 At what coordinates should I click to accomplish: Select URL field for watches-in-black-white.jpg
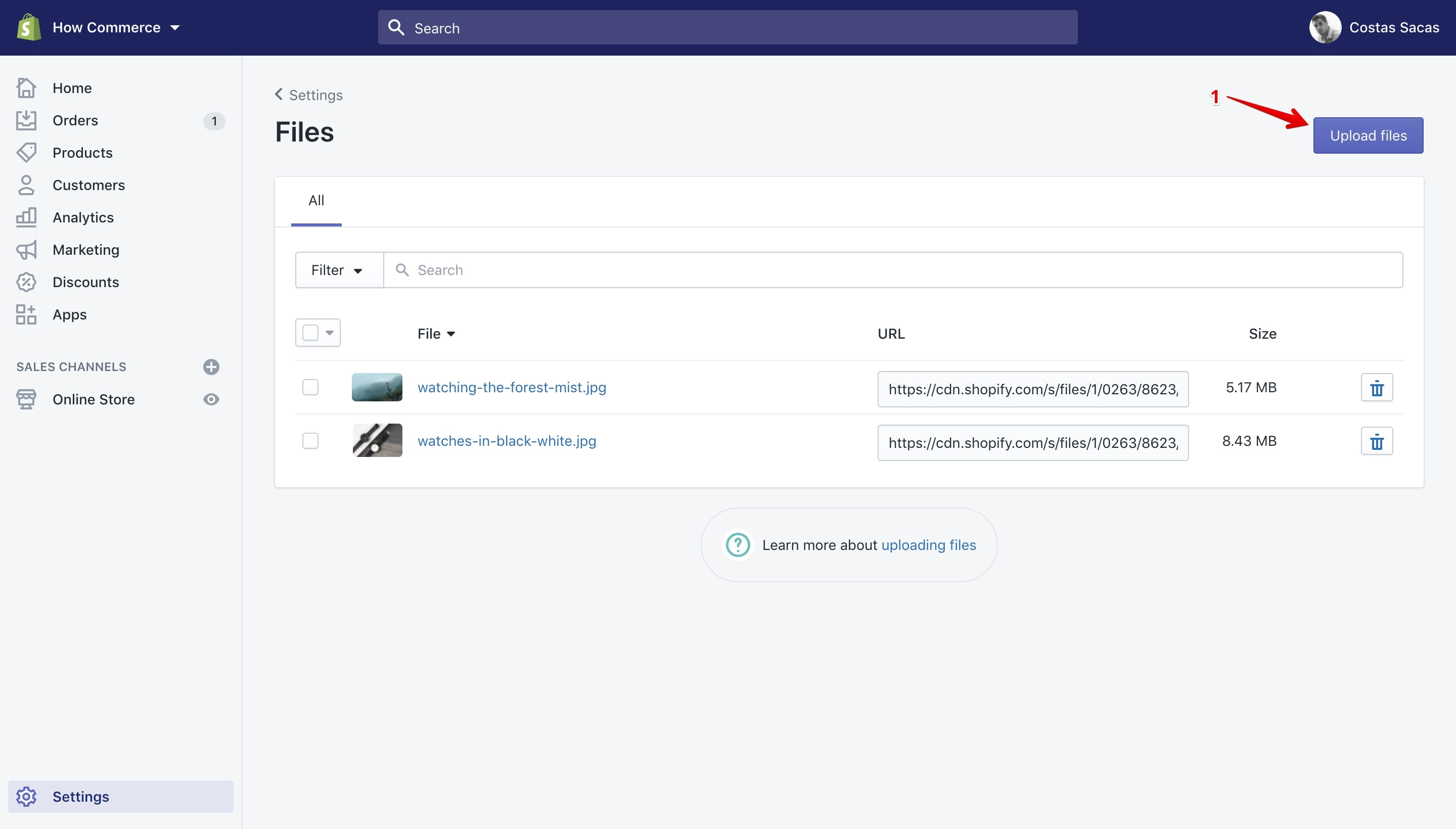[x=1033, y=442]
